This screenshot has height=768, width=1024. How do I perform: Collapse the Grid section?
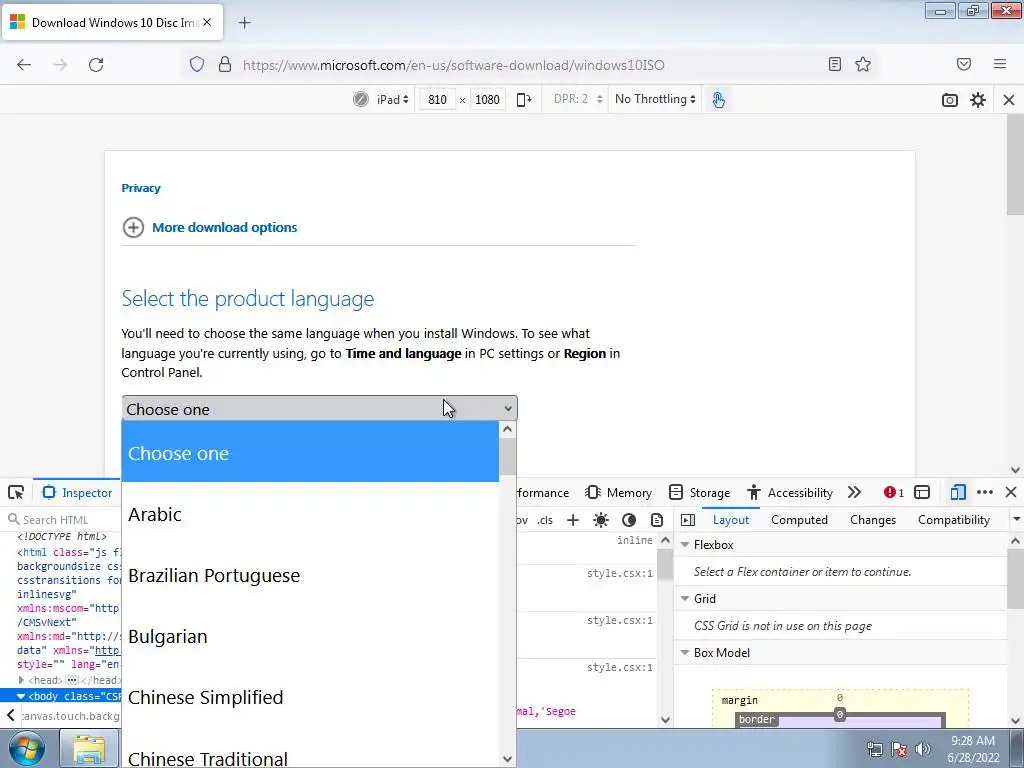click(685, 598)
